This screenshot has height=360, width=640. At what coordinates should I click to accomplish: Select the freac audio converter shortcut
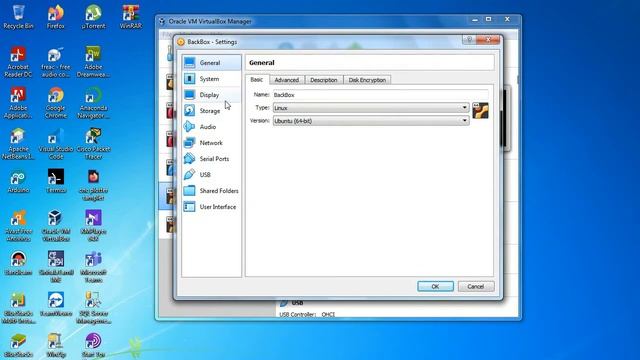tap(56, 62)
